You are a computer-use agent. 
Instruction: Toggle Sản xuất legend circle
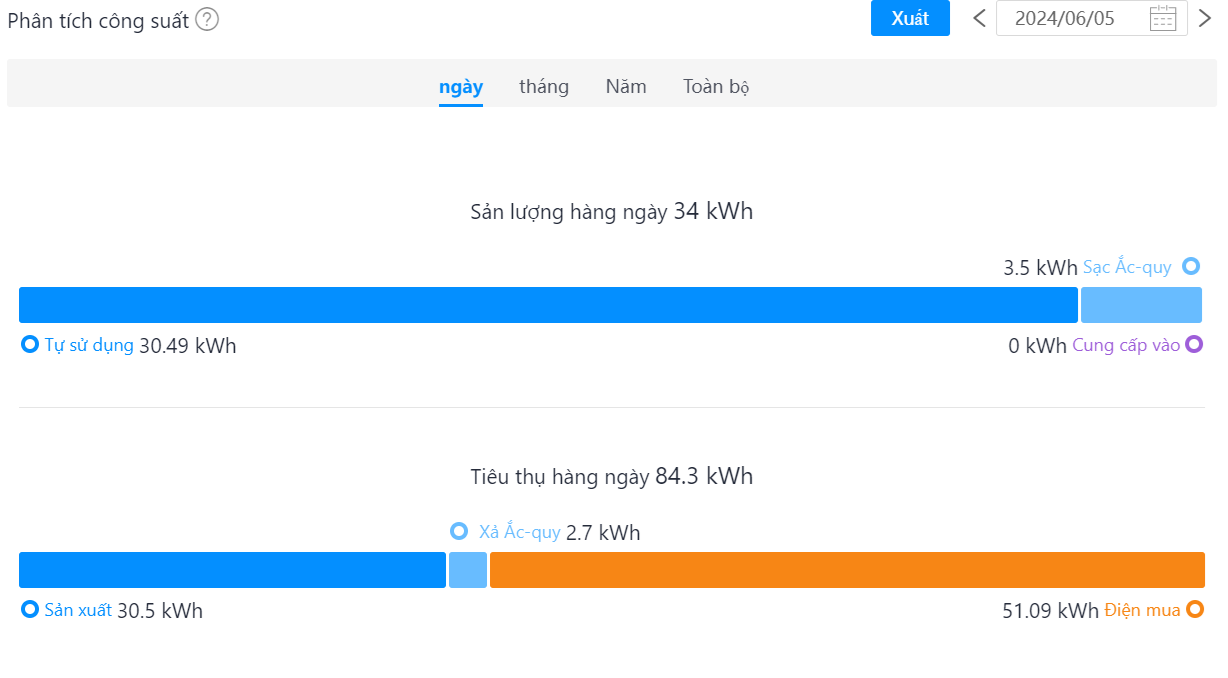coord(30,609)
